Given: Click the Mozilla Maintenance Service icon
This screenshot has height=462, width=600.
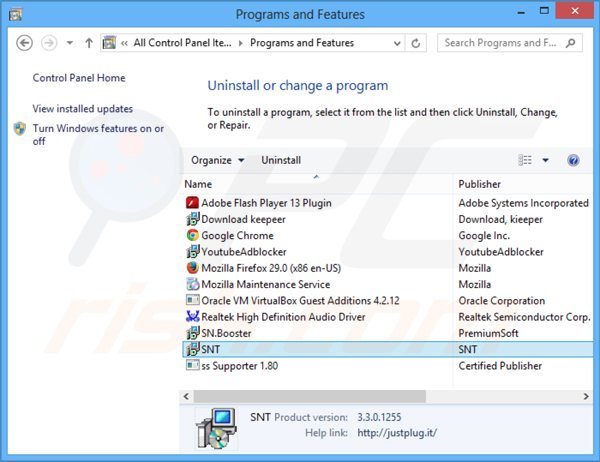Looking at the screenshot, I should (192, 284).
